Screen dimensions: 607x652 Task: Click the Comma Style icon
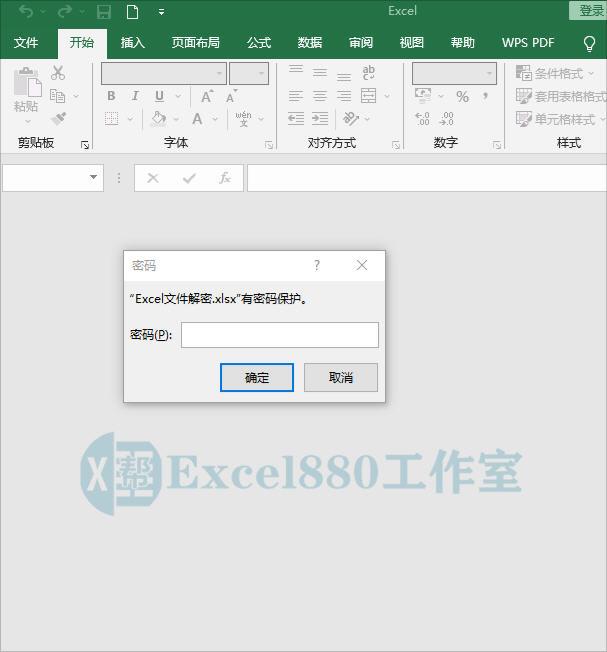coord(486,96)
